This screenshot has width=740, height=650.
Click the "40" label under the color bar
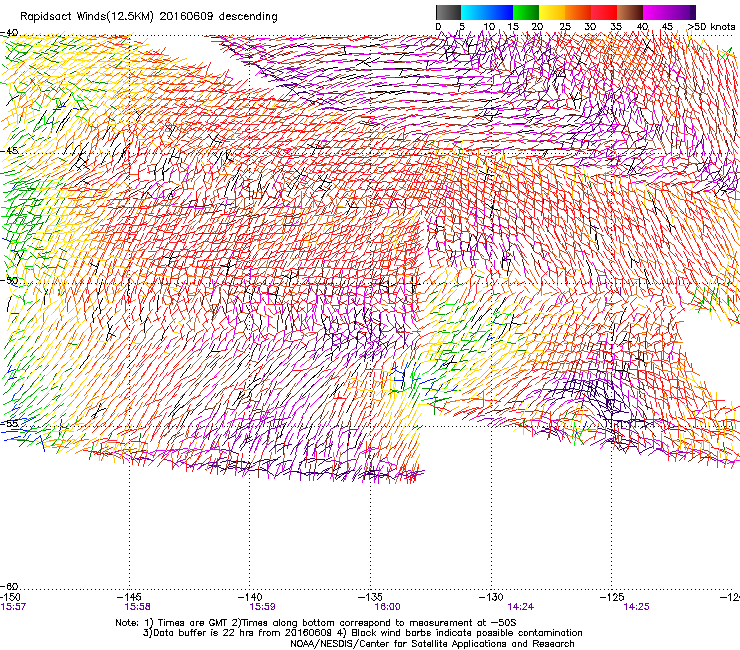click(x=642, y=27)
